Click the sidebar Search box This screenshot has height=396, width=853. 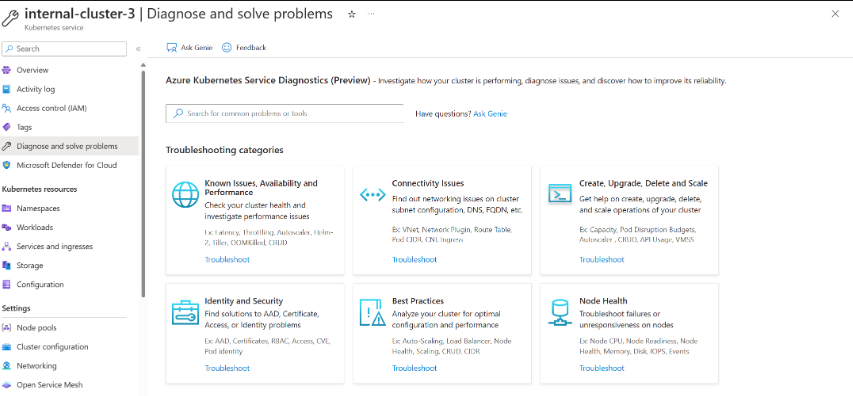pyautogui.click(x=64, y=48)
